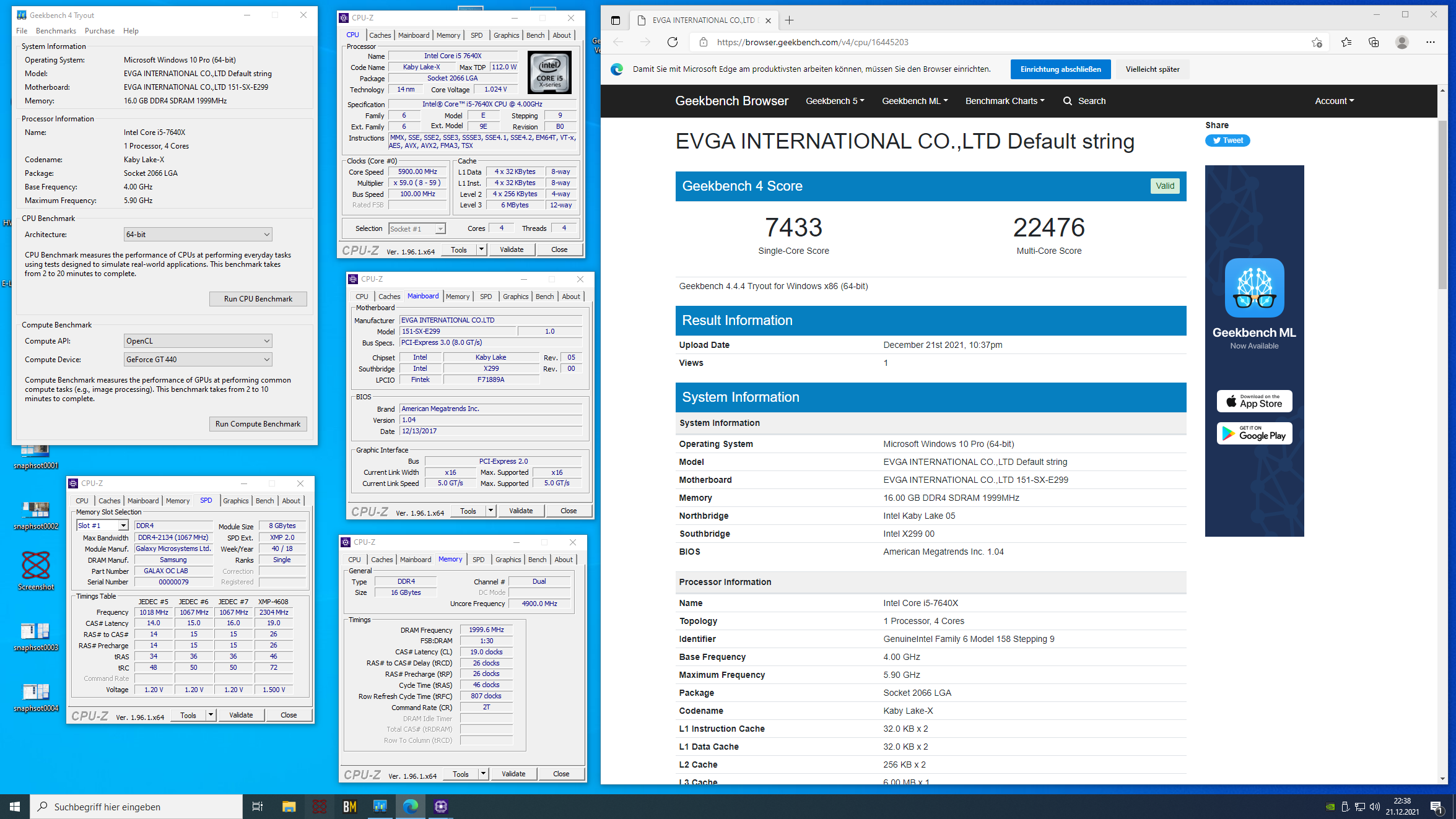Open Edge settings and more menu
1456x819 pixels.
[1430, 42]
